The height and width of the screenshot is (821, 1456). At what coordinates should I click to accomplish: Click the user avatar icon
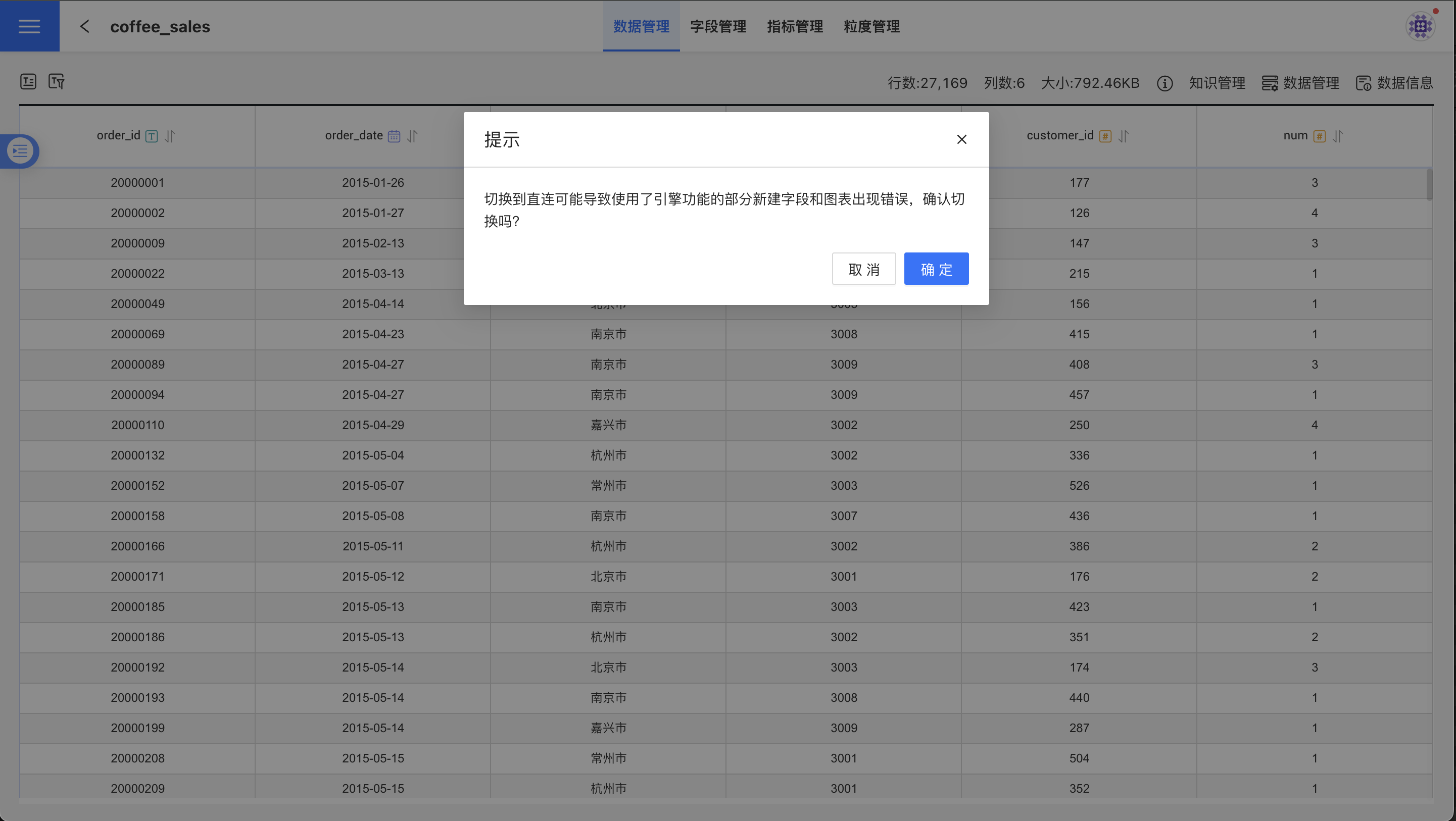point(1420,26)
